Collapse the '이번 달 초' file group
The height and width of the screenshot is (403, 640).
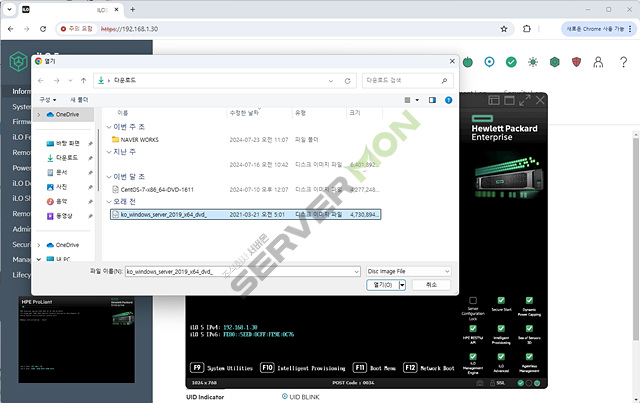point(109,177)
